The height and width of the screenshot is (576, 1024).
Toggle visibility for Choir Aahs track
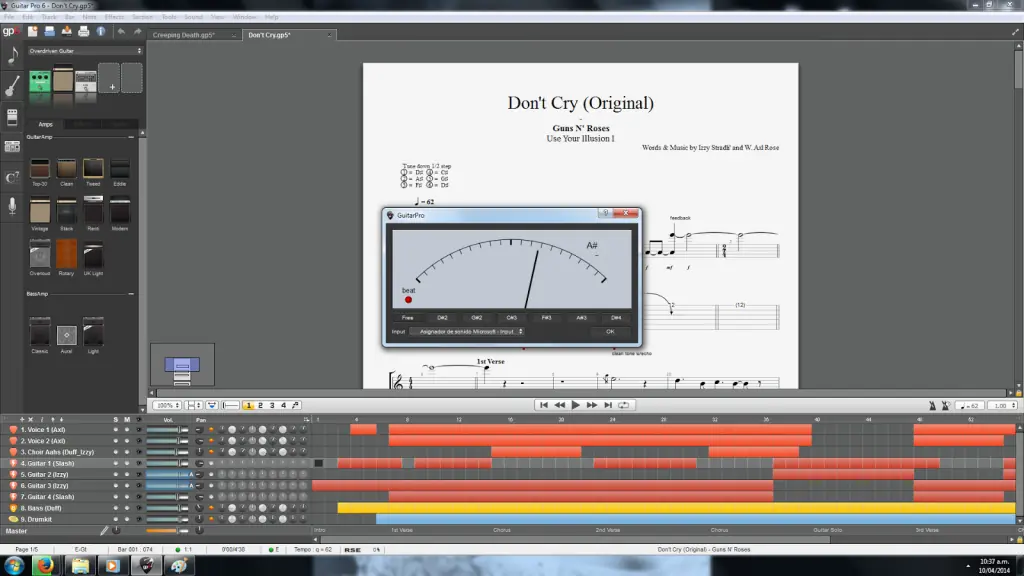pos(138,452)
